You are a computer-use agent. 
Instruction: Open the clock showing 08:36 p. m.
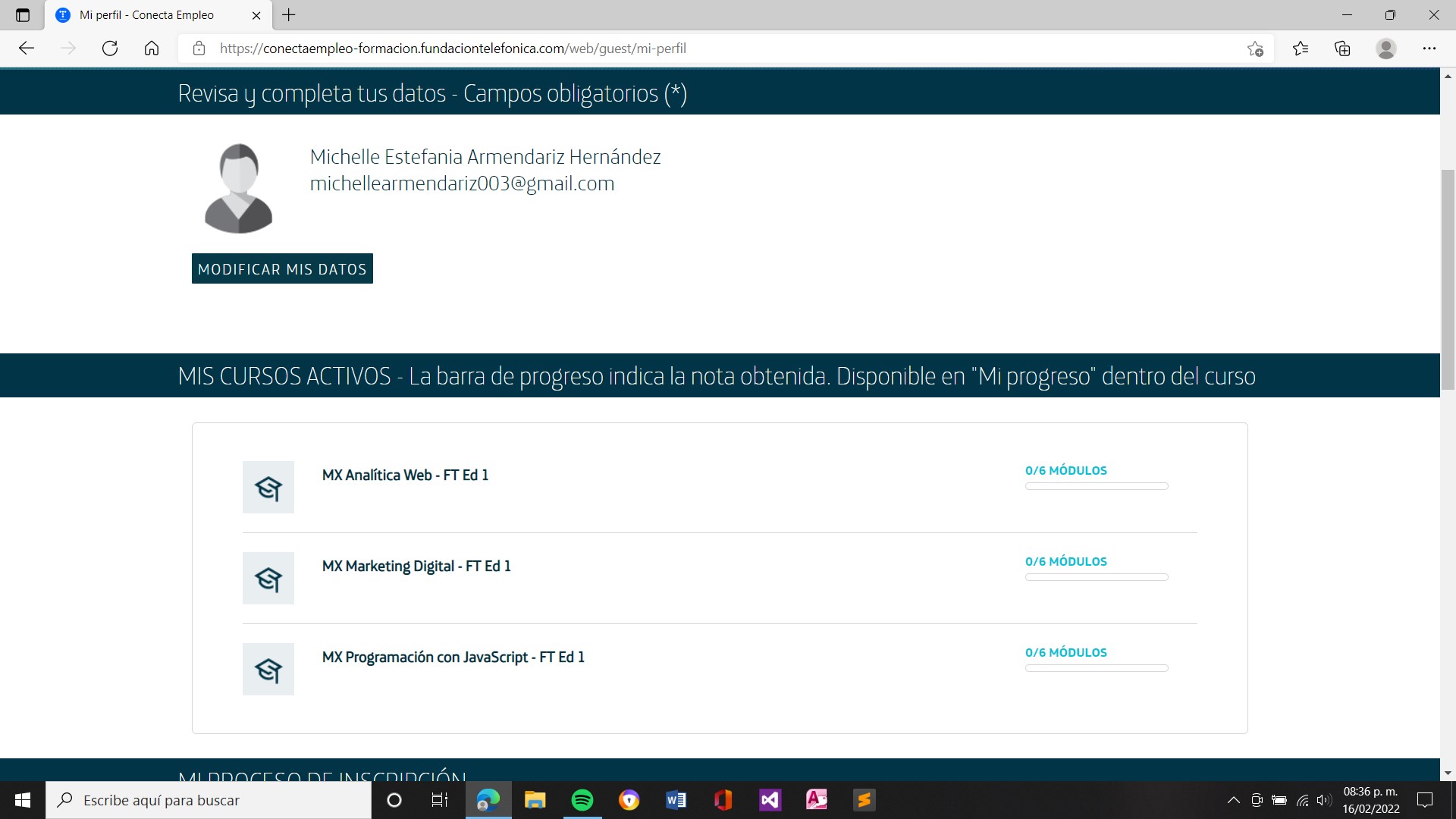(1371, 800)
